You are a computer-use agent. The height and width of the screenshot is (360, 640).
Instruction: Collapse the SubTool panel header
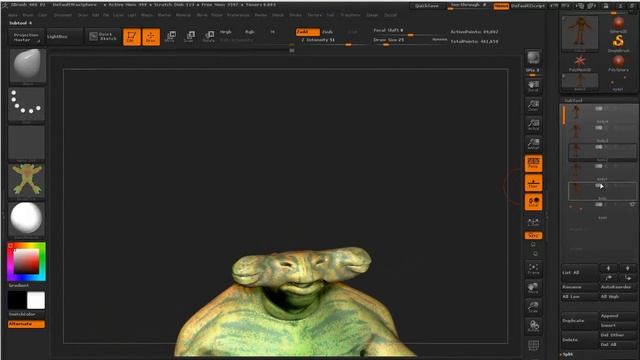point(573,100)
